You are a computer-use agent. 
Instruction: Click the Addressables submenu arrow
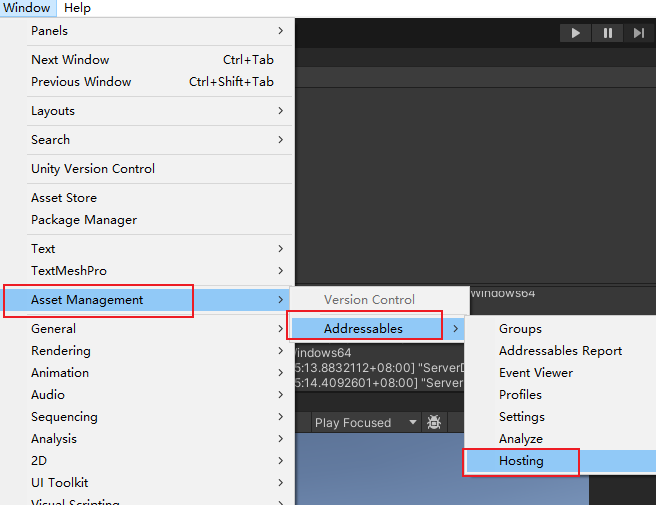tap(456, 328)
